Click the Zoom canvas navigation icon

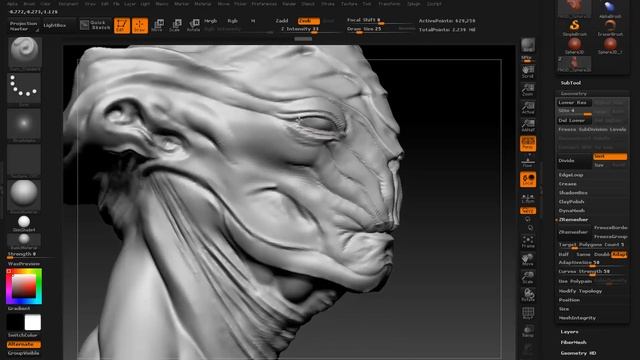(528, 89)
